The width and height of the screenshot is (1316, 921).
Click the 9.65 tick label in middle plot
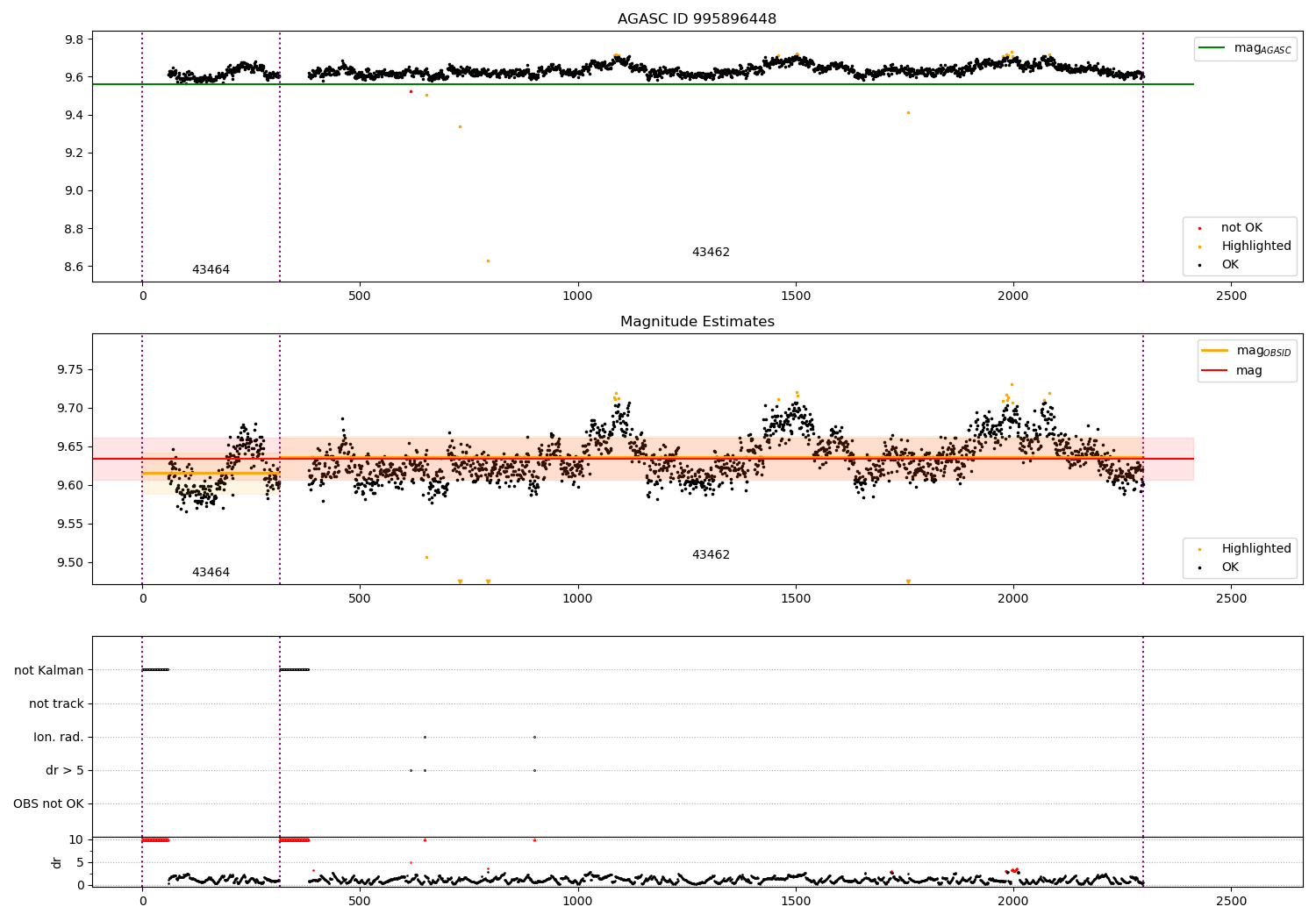point(70,446)
